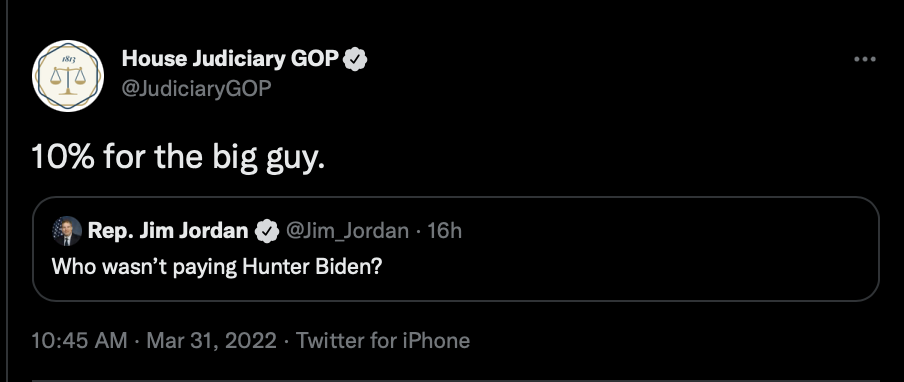Click the Mar 31, 2022 date
904x382 pixels.
pyautogui.click(x=212, y=341)
